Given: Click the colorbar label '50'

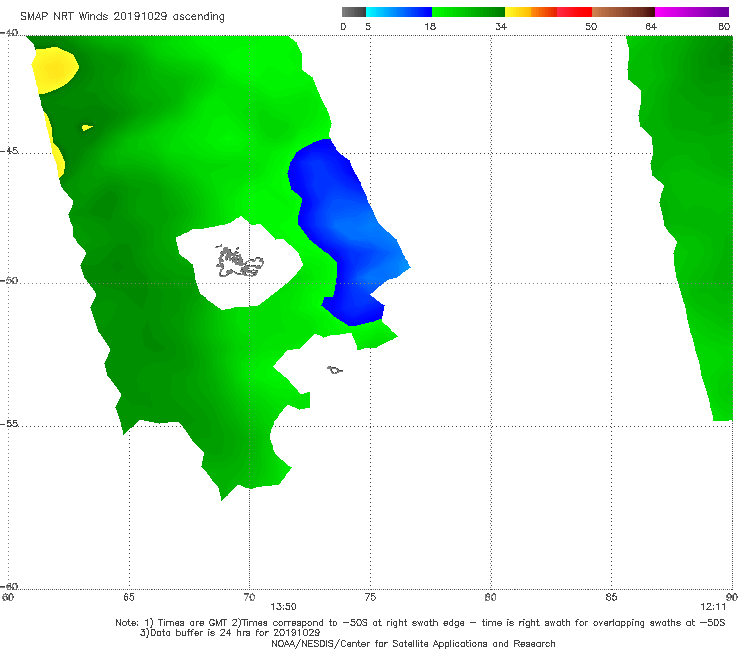Looking at the screenshot, I should pyautogui.click(x=591, y=27).
